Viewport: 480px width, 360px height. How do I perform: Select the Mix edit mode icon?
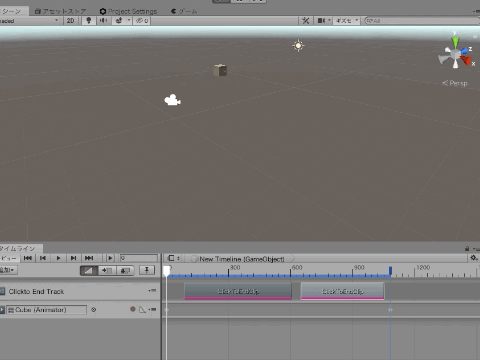click(x=89, y=270)
